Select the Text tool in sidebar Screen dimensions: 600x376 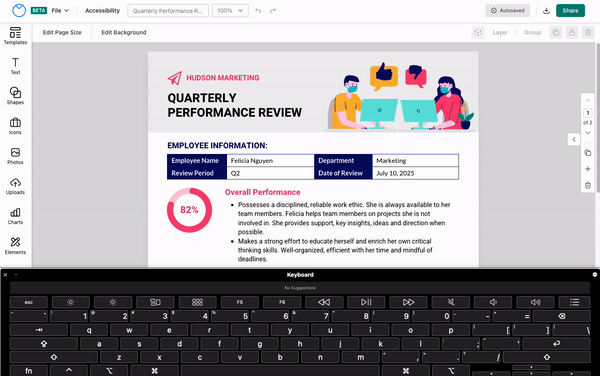(x=15, y=66)
